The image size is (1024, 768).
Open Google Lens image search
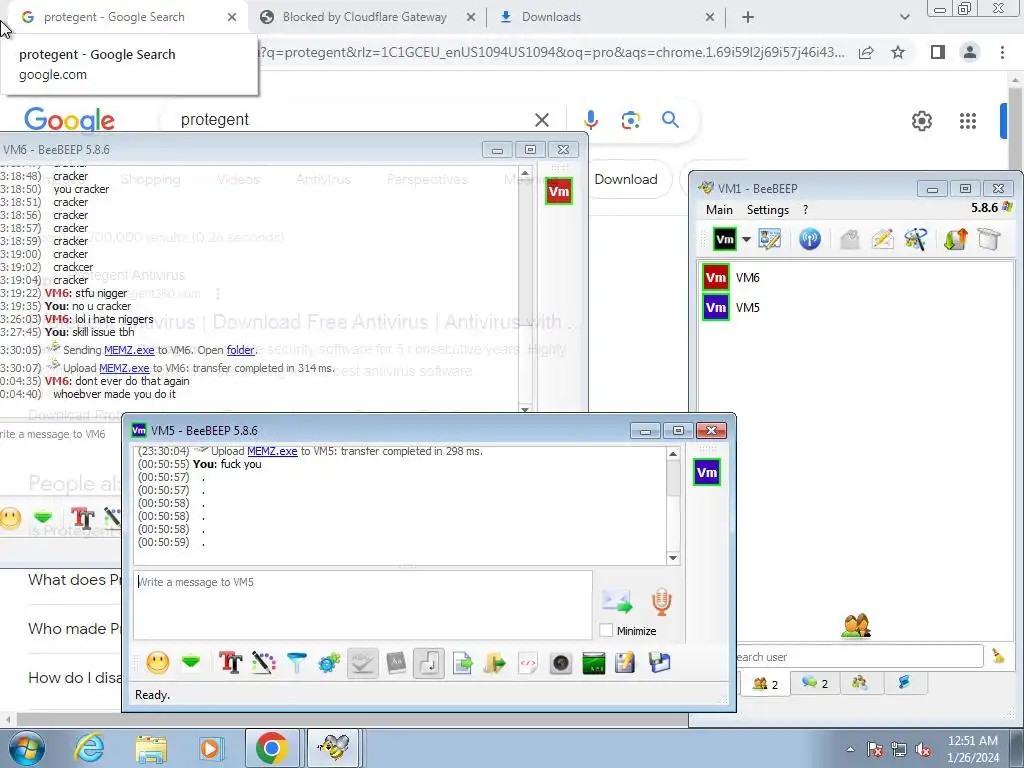[630, 120]
